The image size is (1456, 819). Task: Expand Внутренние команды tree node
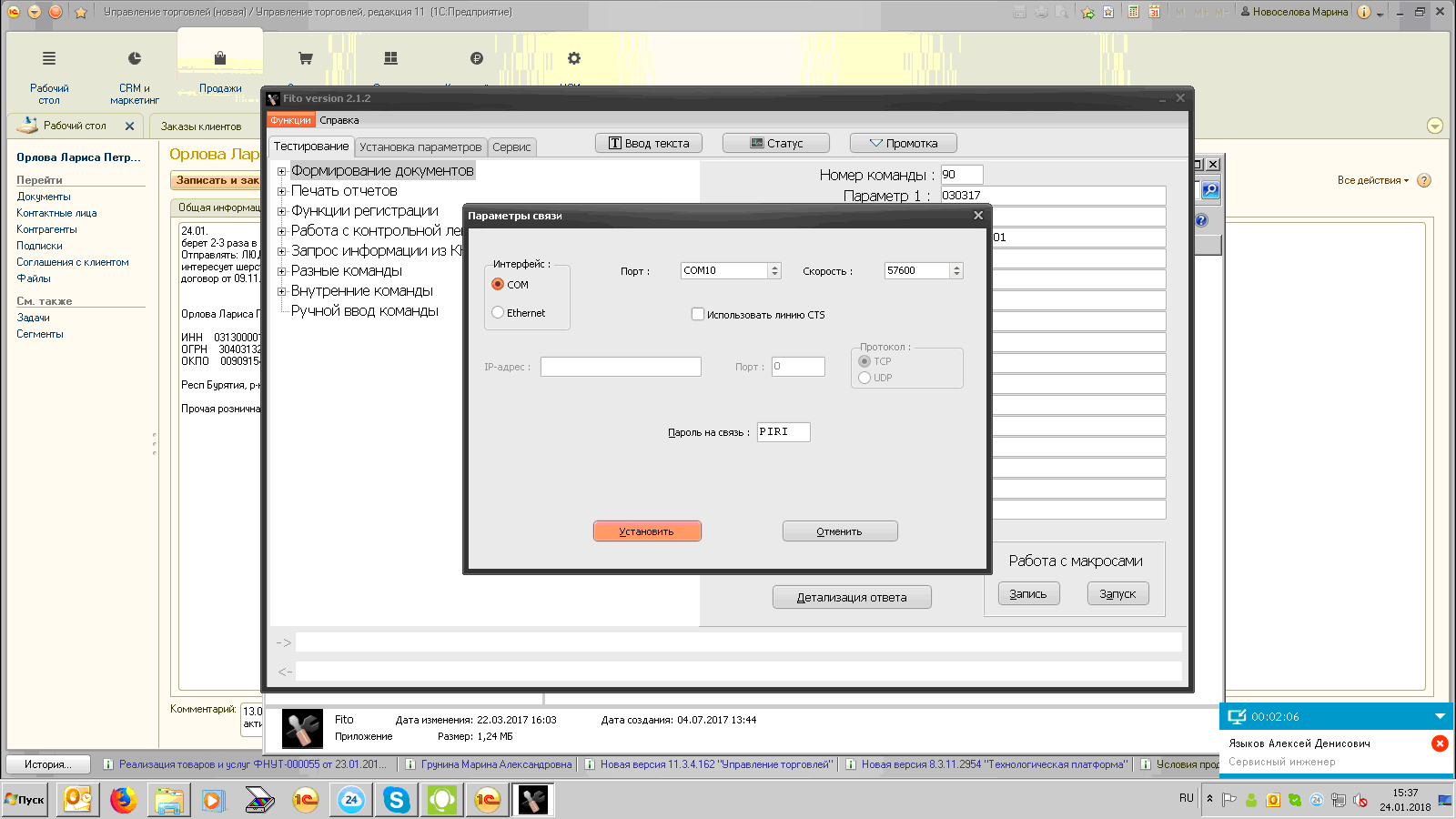[x=282, y=291]
